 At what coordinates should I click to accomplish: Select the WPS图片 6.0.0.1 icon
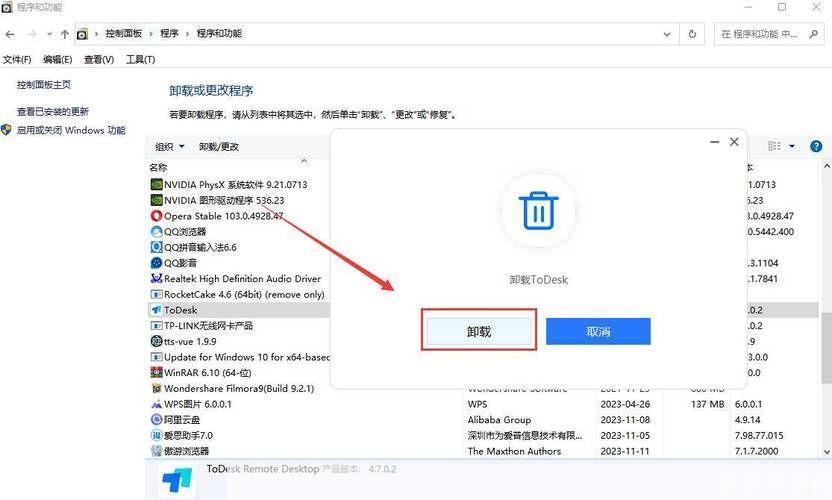click(156, 404)
